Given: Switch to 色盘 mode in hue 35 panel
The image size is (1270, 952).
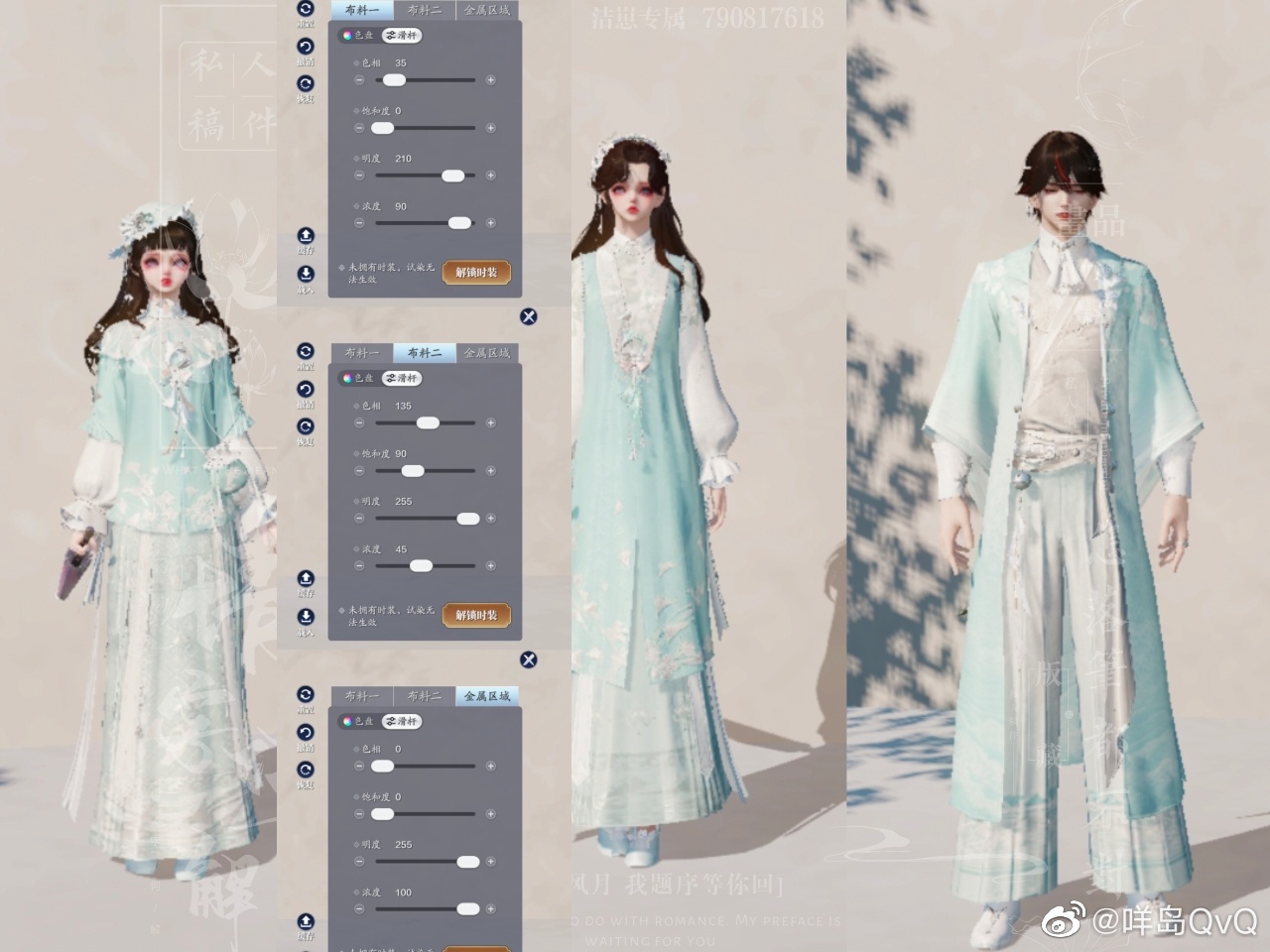Looking at the screenshot, I should 358,36.
